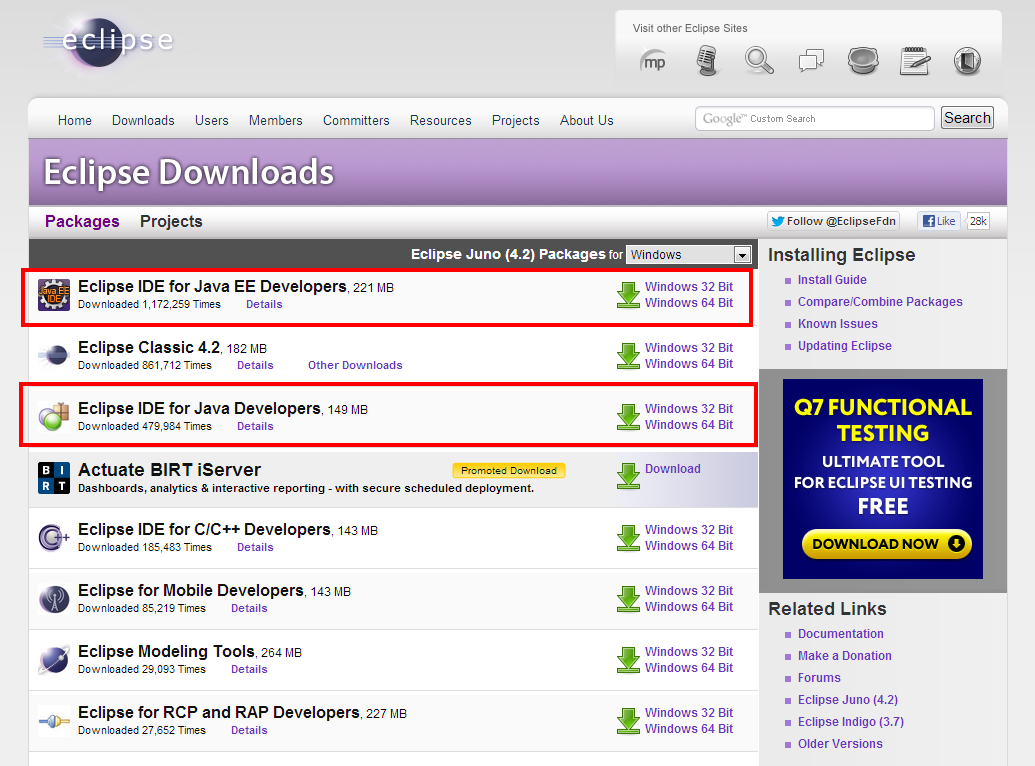Open Make a Donation link
This screenshot has width=1035, height=766.
844,656
